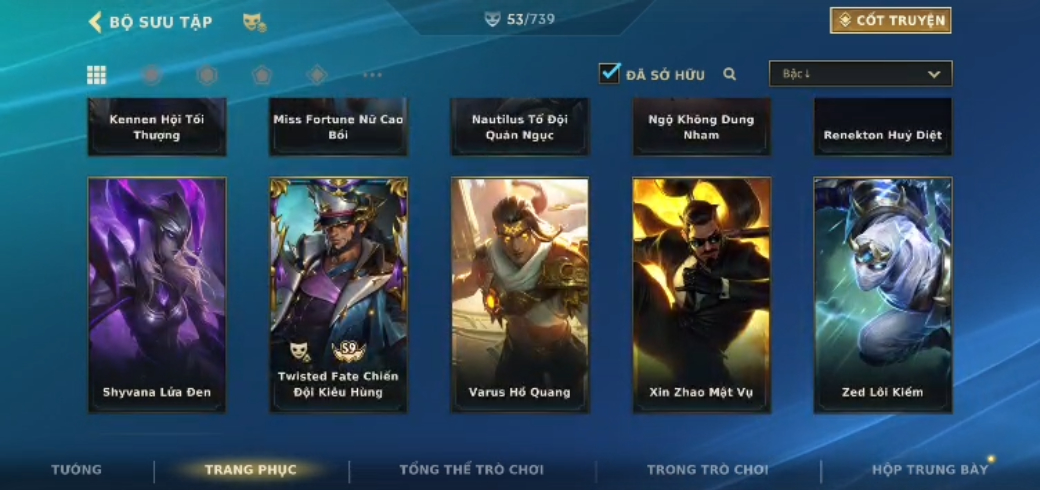1040x490 pixels.
Task: Show more filters via three dots
Action: pyautogui.click(x=373, y=75)
